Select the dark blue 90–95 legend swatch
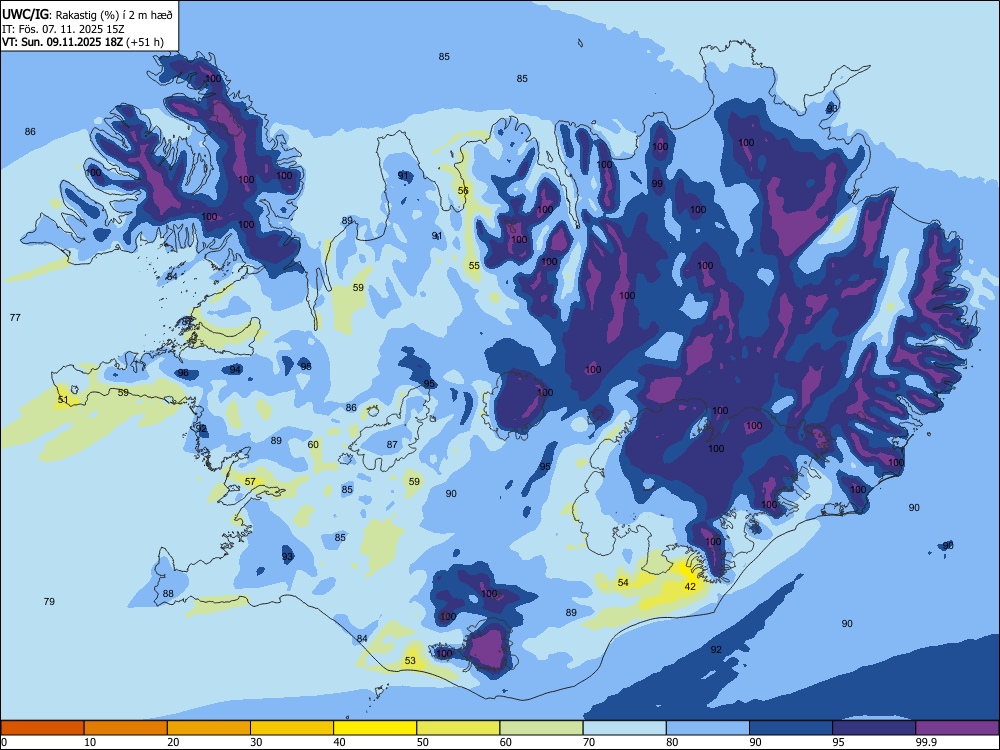Image resolution: width=1000 pixels, height=750 pixels. pos(791,728)
